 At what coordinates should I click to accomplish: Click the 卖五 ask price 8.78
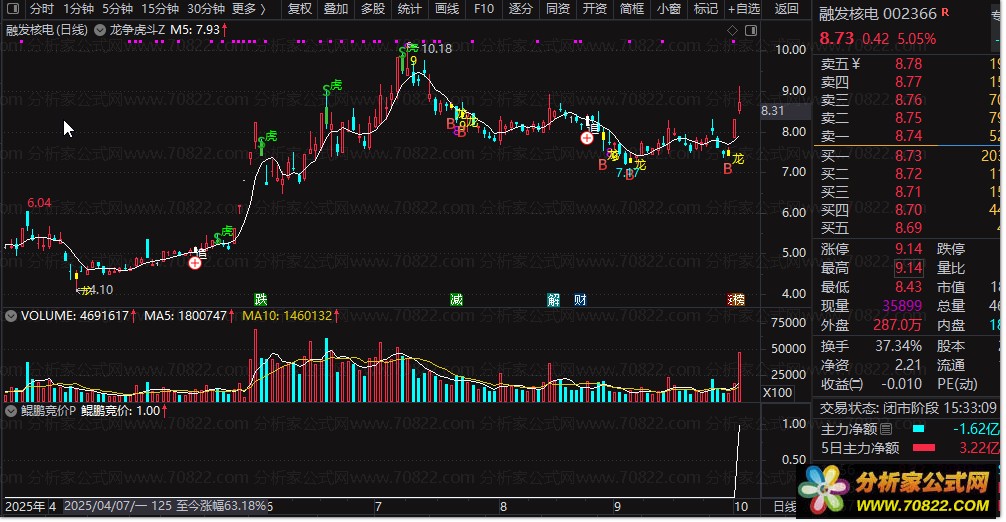pos(908,63)
